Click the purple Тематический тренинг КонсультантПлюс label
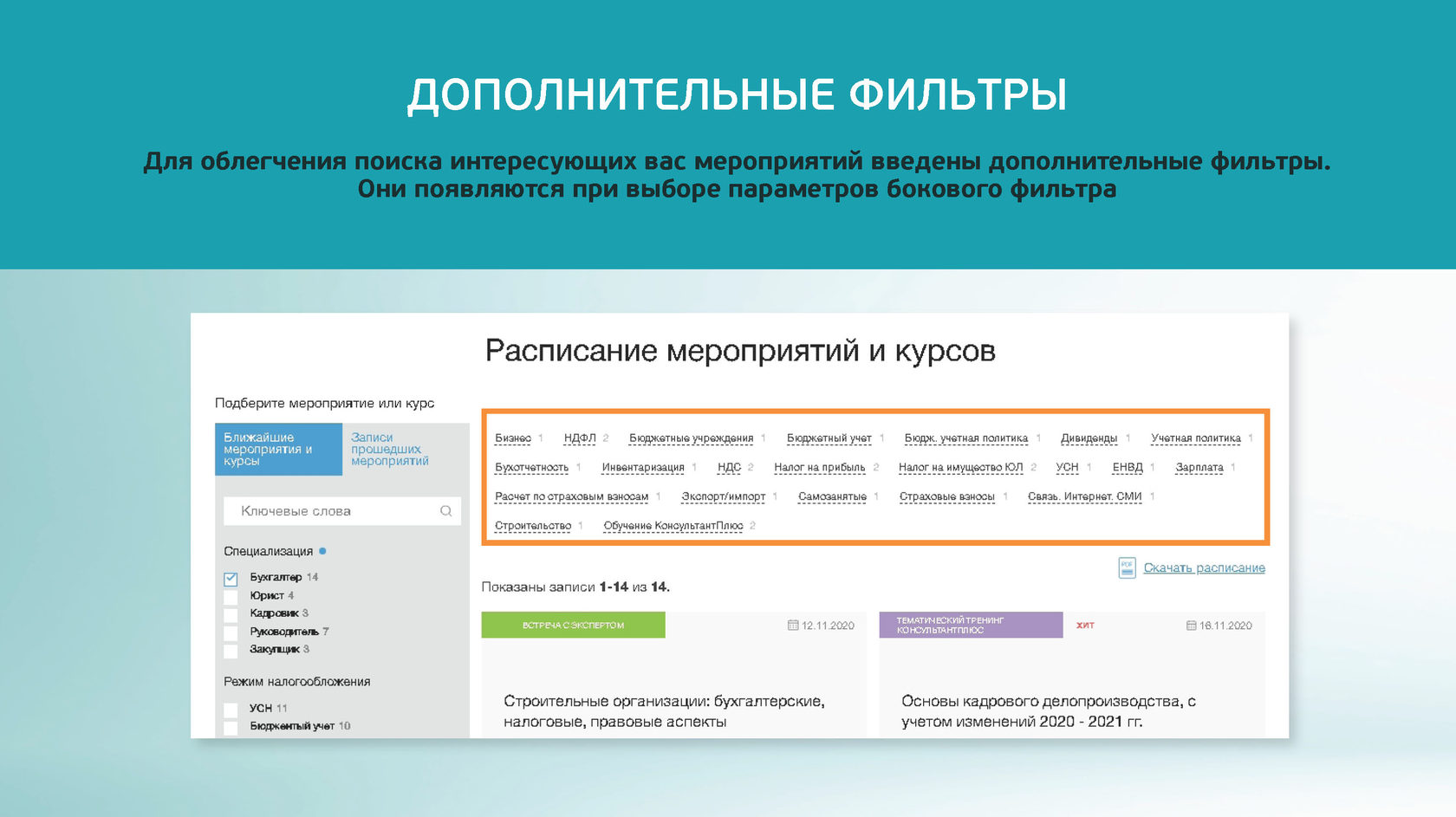 [971, 625]
